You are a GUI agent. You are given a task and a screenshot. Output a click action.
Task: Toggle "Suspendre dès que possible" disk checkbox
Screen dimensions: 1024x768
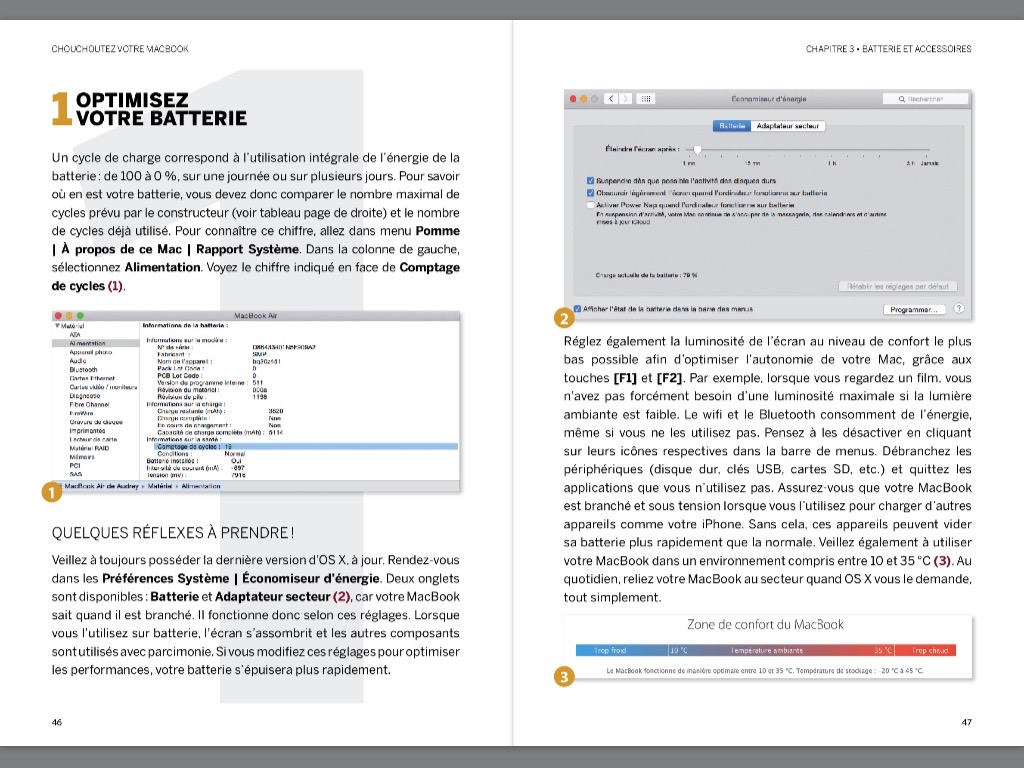coord(590,180)
